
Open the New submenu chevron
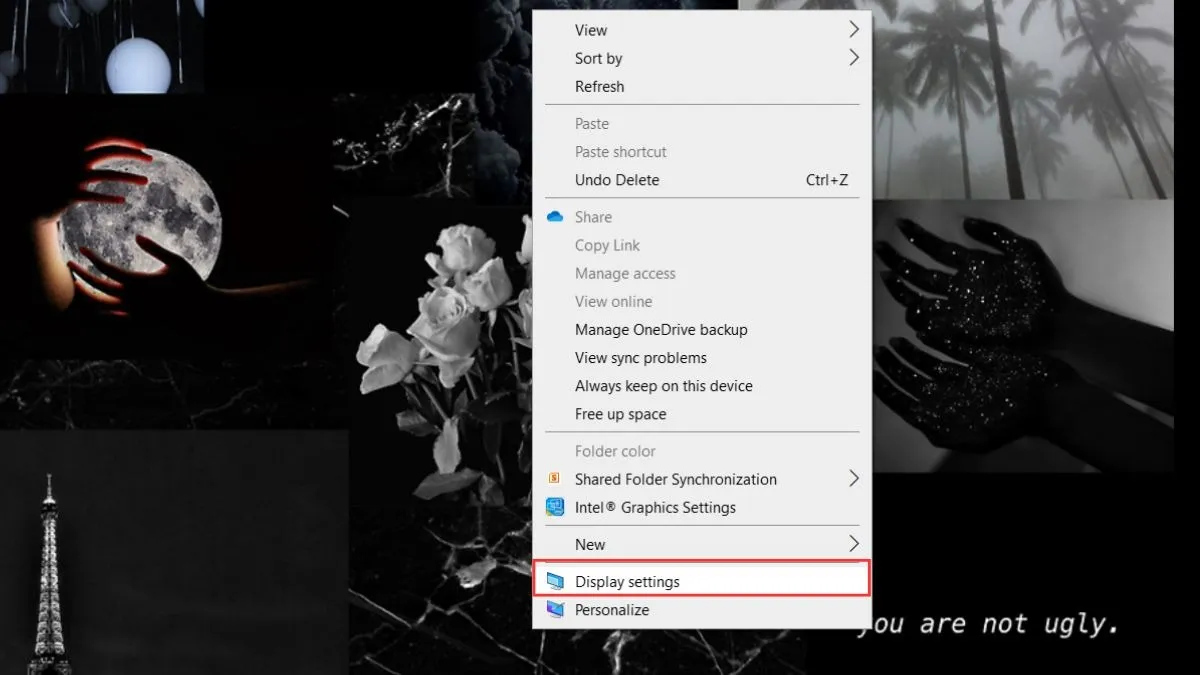(x=853, y=544)
